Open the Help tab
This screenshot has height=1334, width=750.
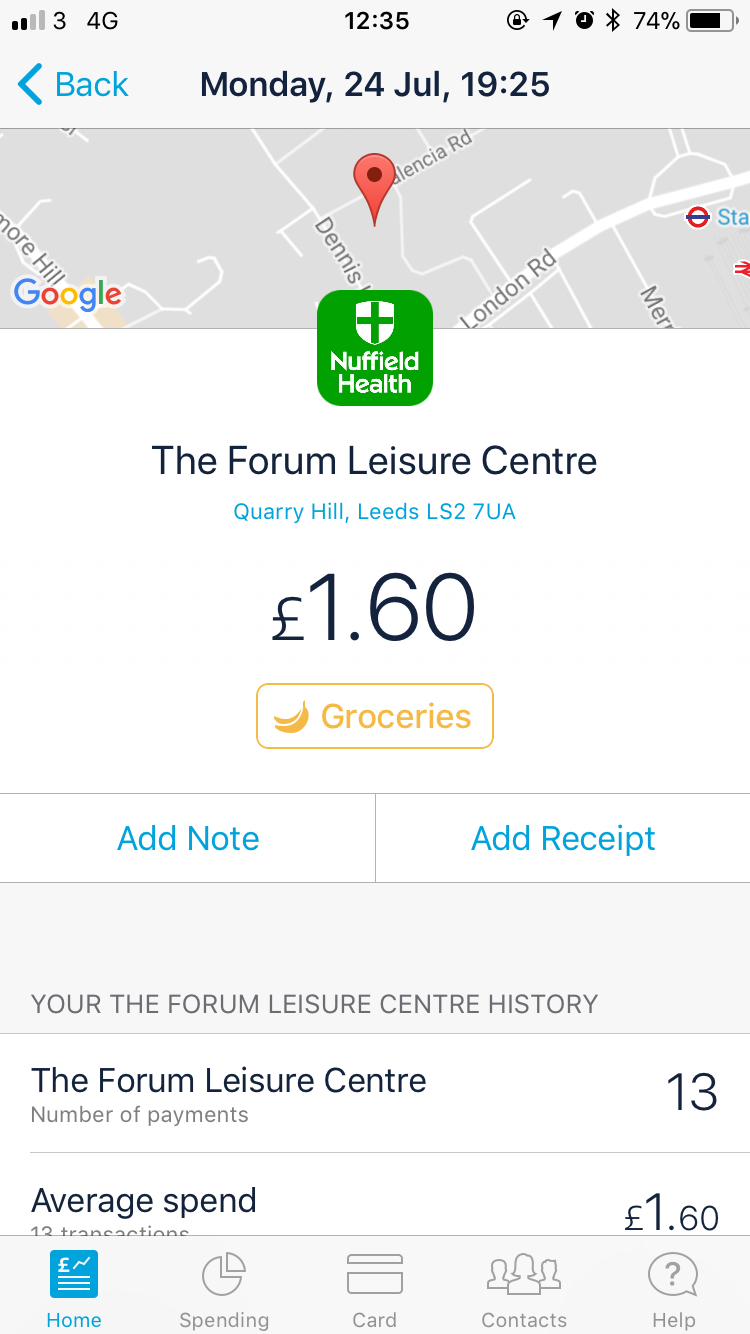tap(673, 1290)
